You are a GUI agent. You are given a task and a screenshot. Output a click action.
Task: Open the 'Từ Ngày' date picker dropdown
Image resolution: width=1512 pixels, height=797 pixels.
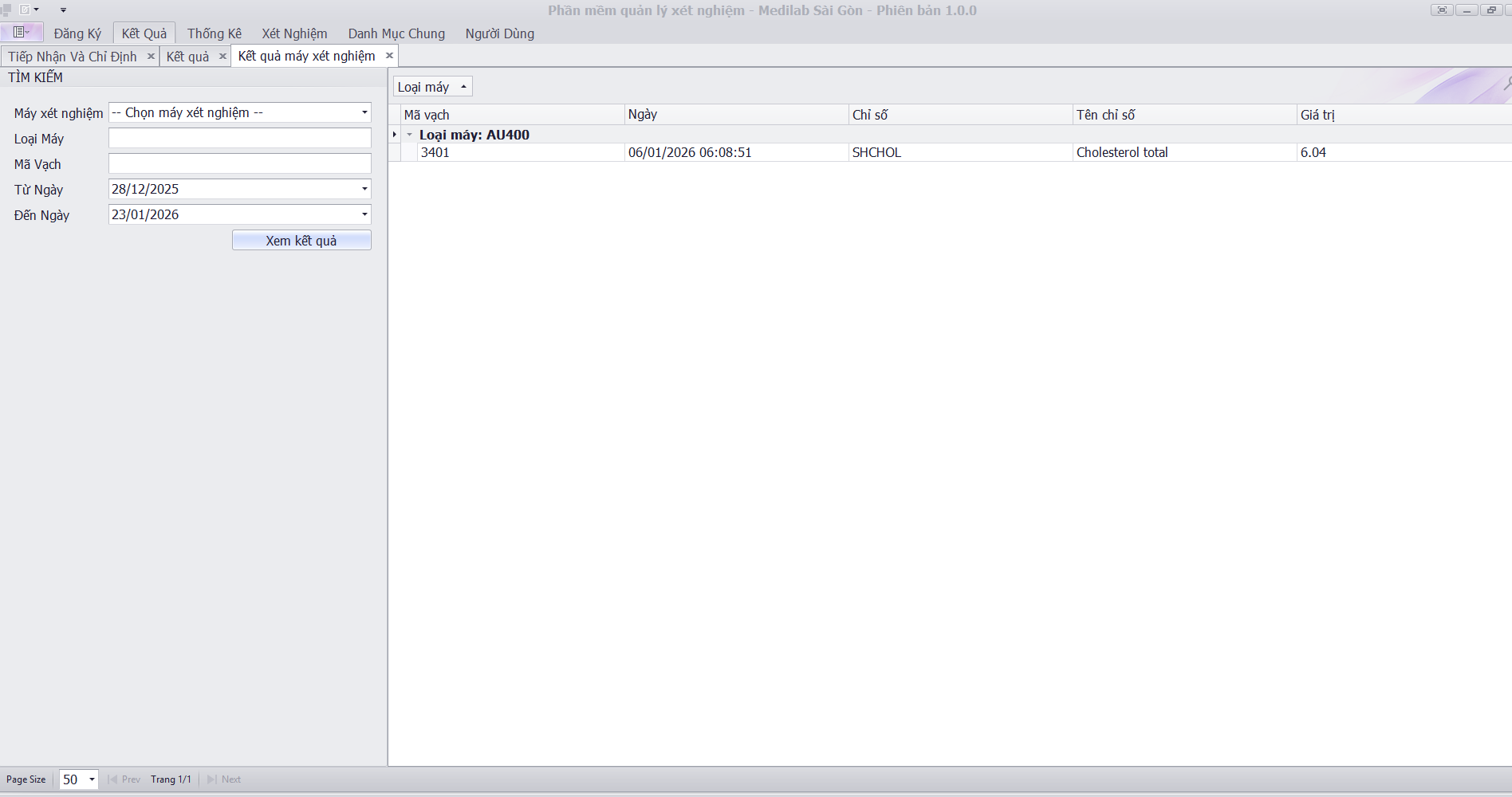[364, 189]
